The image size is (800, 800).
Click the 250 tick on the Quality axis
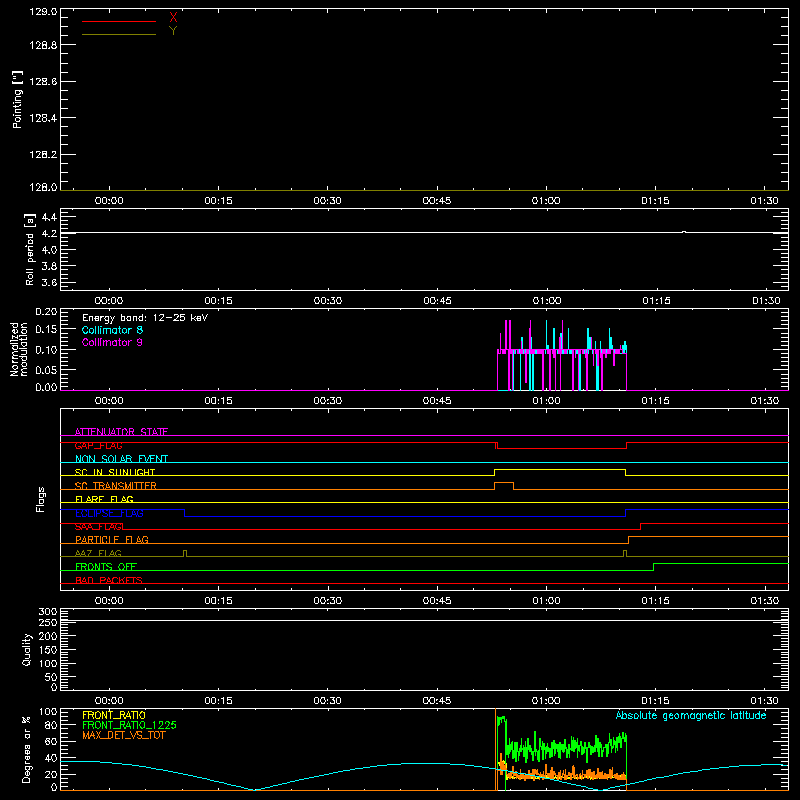[x=47, y=622]
